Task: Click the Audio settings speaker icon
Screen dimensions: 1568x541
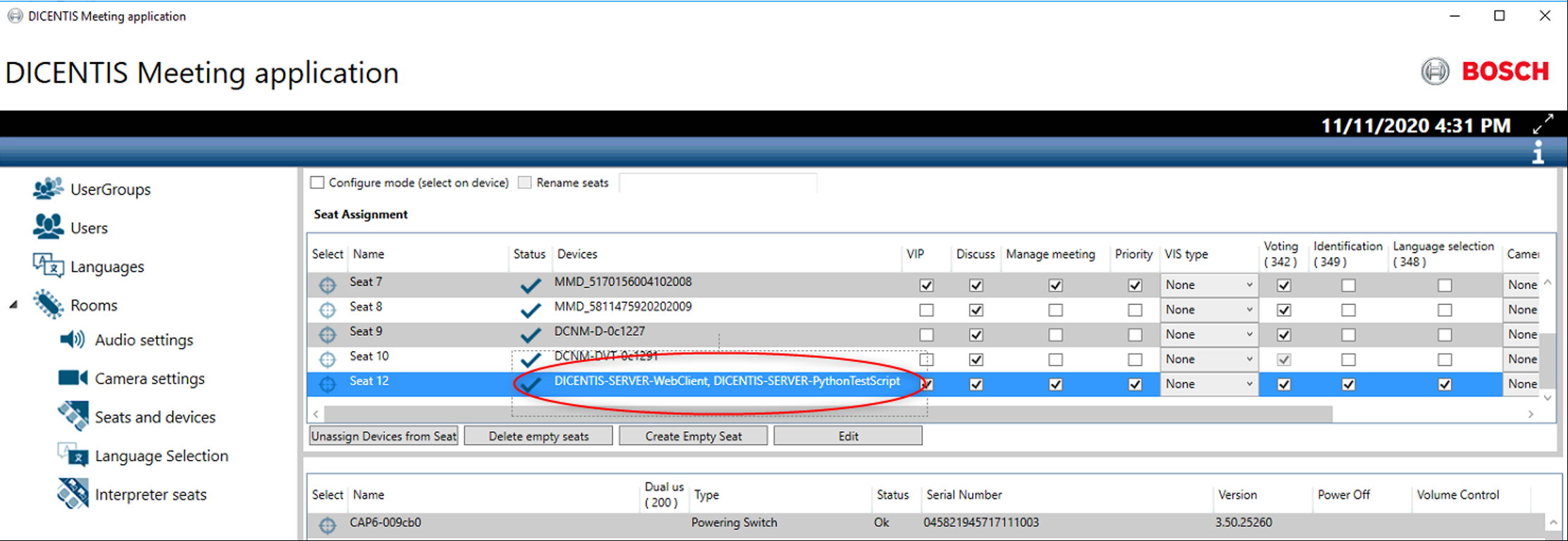Action: 72,340
